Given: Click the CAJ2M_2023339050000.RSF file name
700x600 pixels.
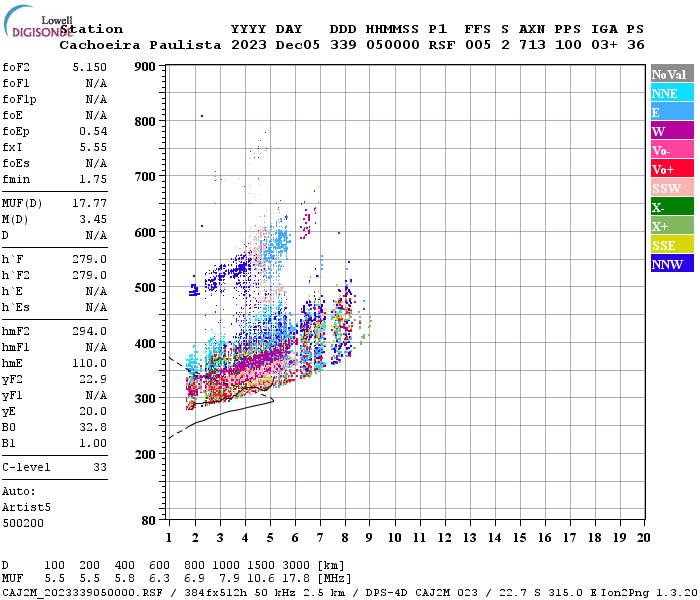Looking at the screenshot, I should (82, 593).
